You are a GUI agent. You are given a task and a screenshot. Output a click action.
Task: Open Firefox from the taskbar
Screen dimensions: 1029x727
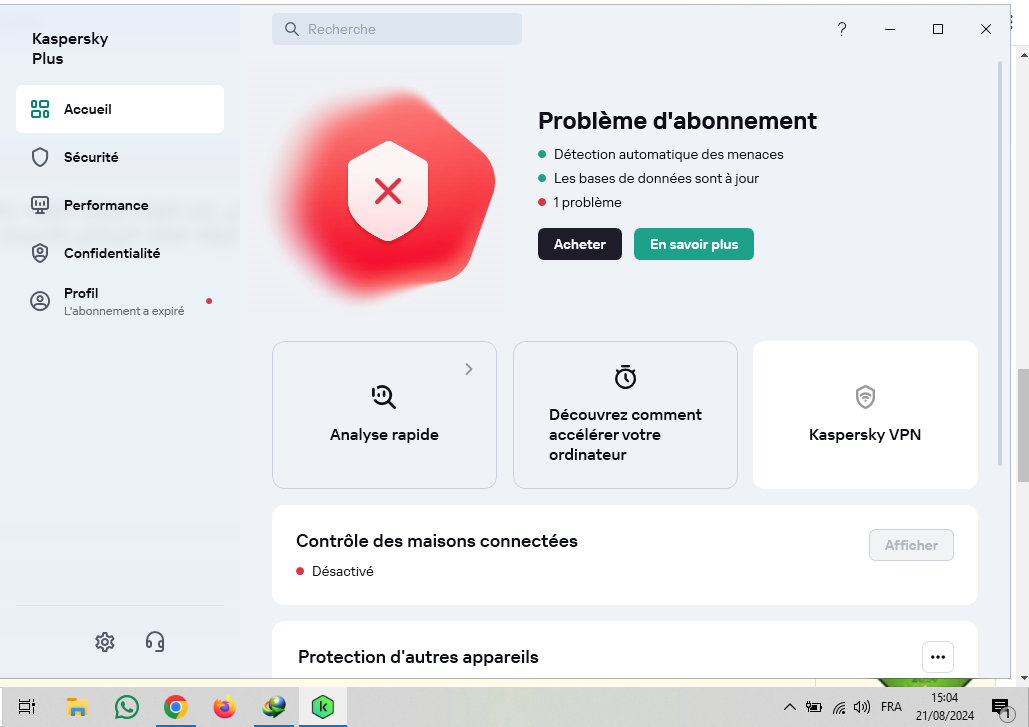click(x=224, y=707)
